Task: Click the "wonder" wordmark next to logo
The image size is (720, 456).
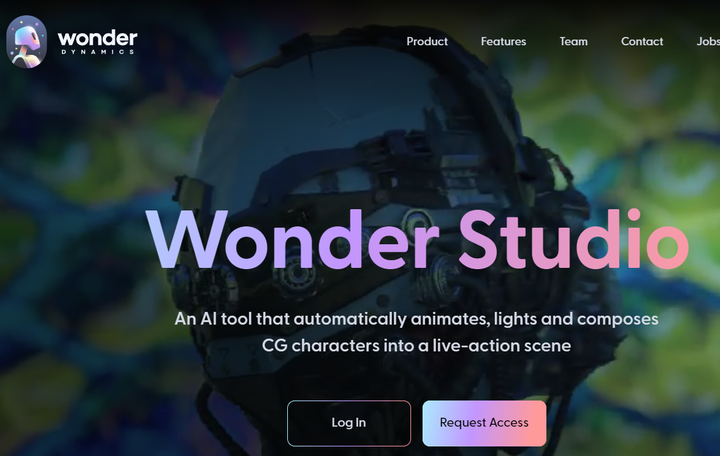Action: click(x=97, y=38)
